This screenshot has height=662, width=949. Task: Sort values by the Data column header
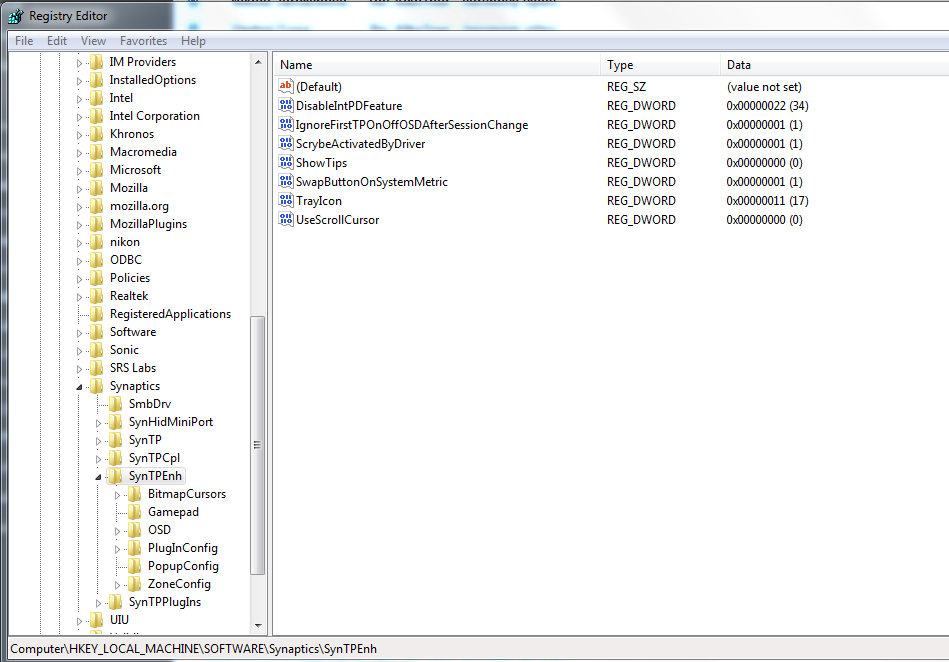pyautogui.click(x=835, y=65)
